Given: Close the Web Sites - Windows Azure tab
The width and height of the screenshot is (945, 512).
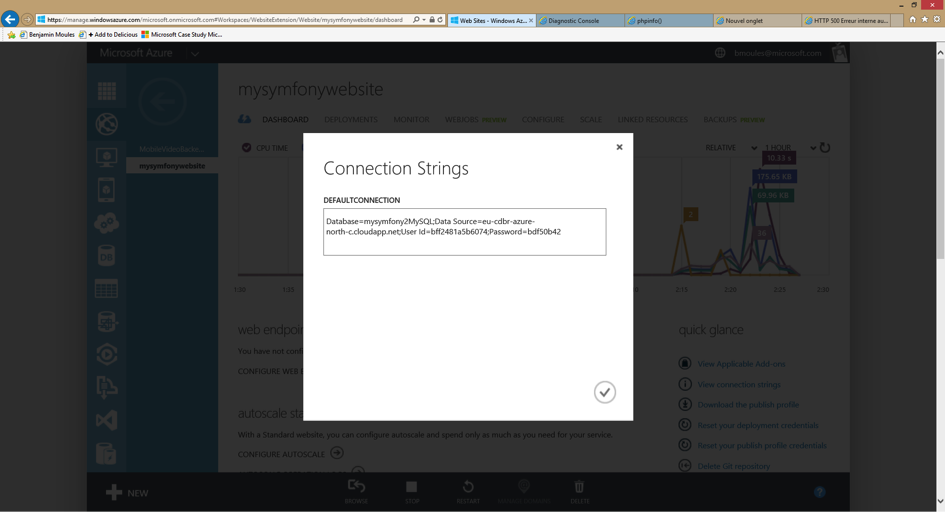Looking at the screenshot, I should coord(531,20).
